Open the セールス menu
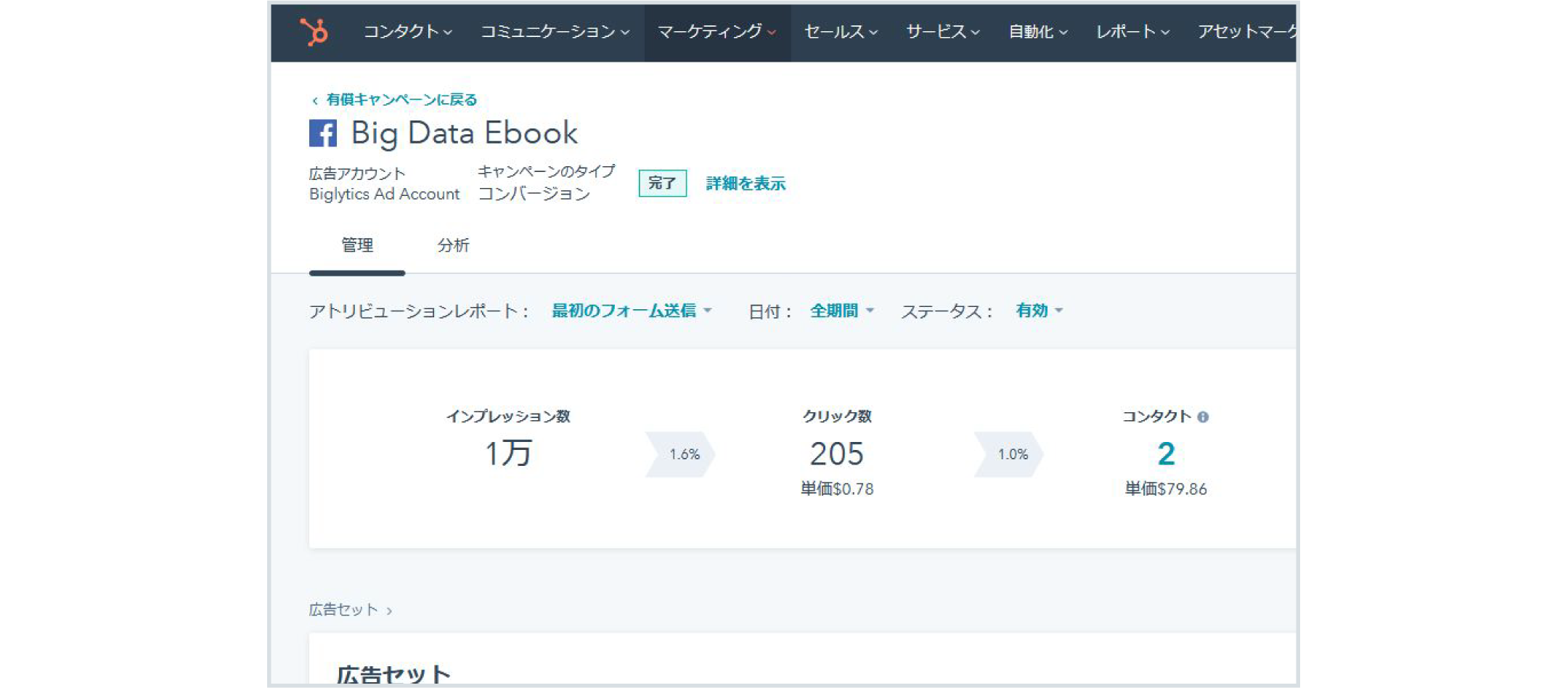 point(841,32)
